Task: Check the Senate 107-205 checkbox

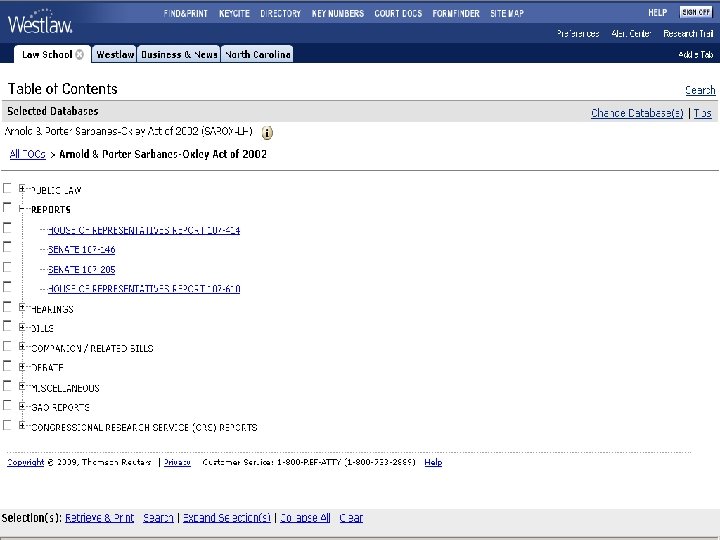Action: click(7, 267)
